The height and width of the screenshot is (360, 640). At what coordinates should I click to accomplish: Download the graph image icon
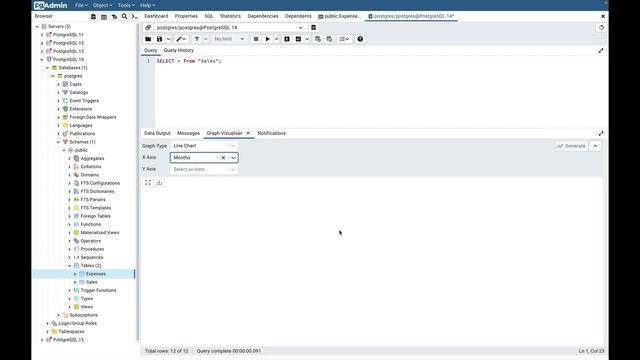point(159,182)
